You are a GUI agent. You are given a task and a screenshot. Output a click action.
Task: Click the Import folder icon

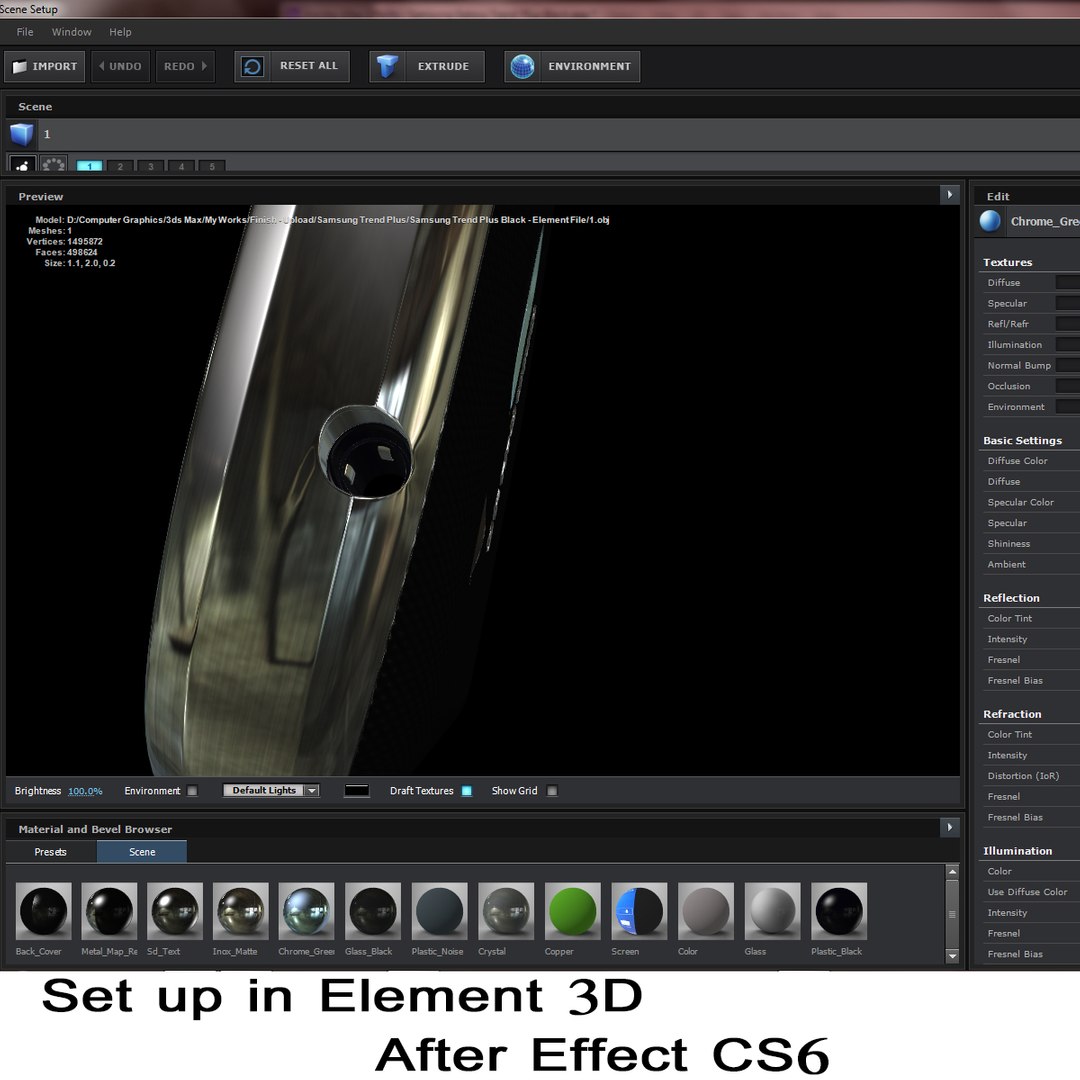[19, 67]
